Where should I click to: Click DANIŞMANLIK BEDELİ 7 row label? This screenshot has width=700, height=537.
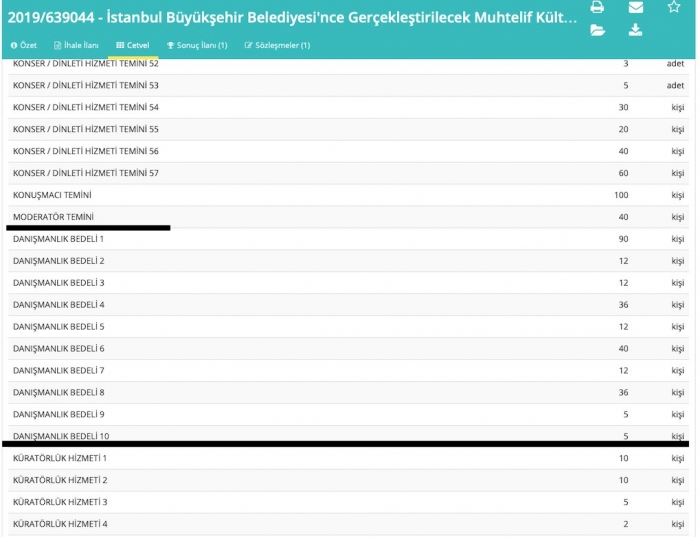[58, 370]
